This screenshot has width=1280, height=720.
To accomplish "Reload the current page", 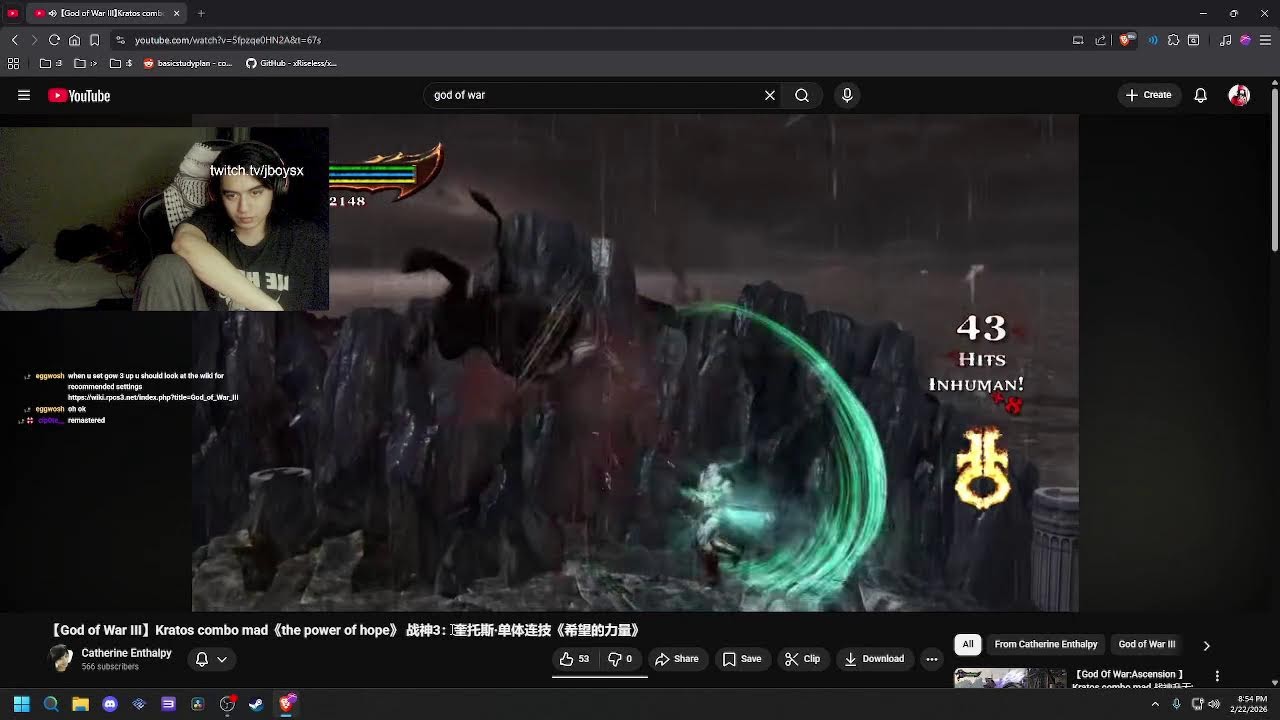I will 54,40.
